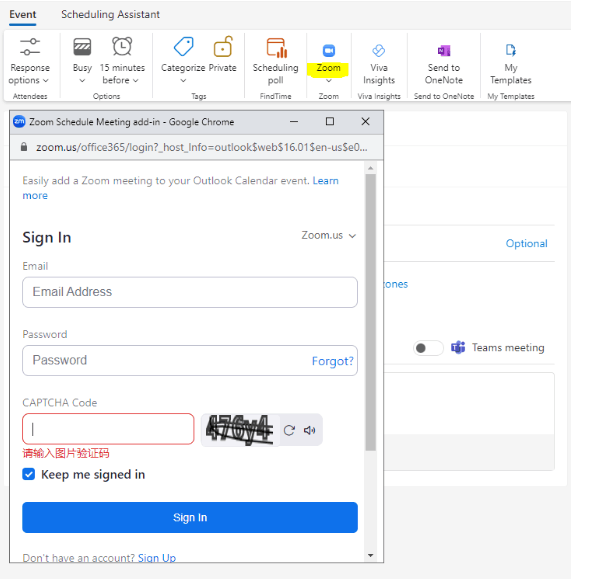
Task: Click the scrollbar down arrow in popup
Action: pos(371,555)
